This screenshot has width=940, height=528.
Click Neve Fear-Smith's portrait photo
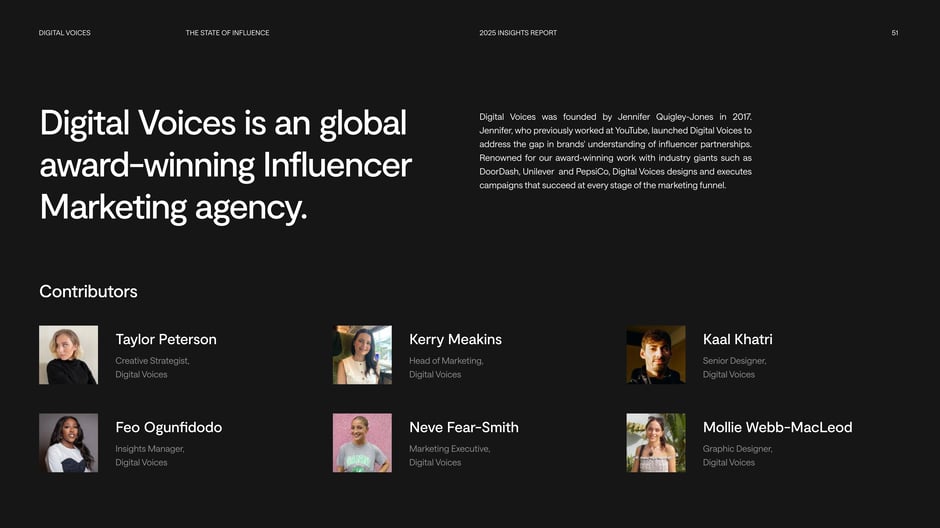362,443
